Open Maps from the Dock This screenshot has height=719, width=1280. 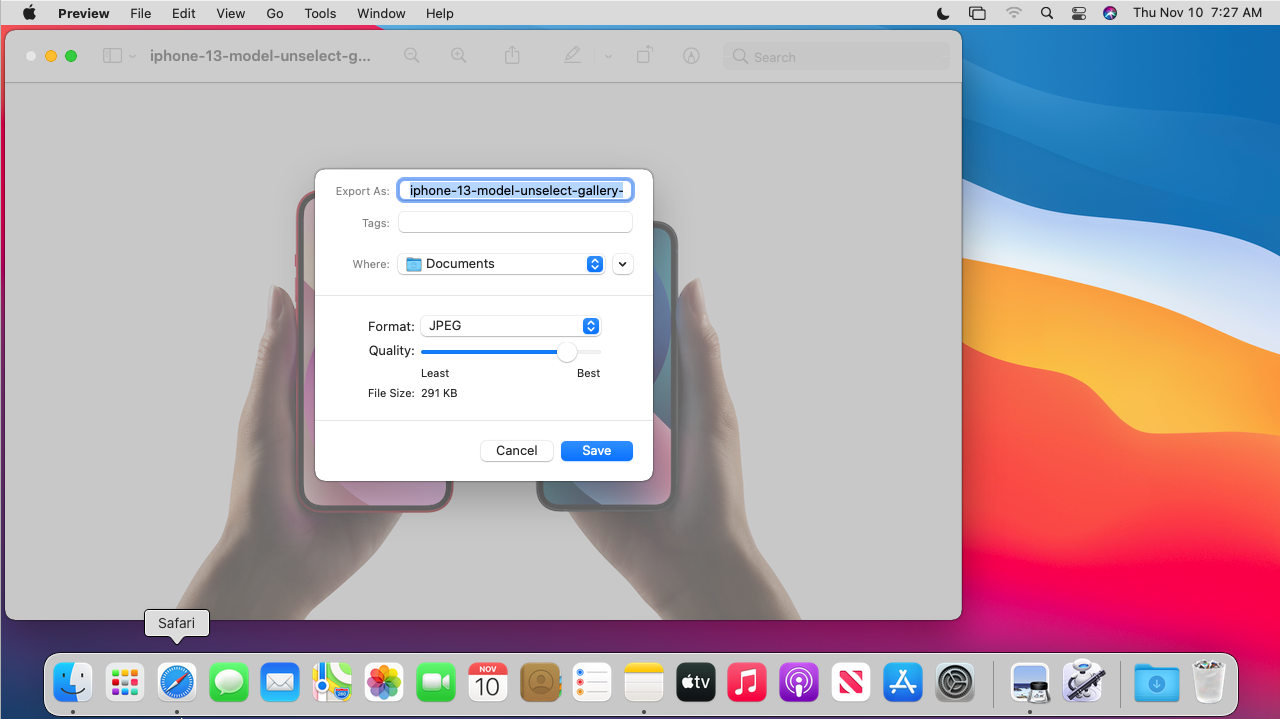coord(332,682)
